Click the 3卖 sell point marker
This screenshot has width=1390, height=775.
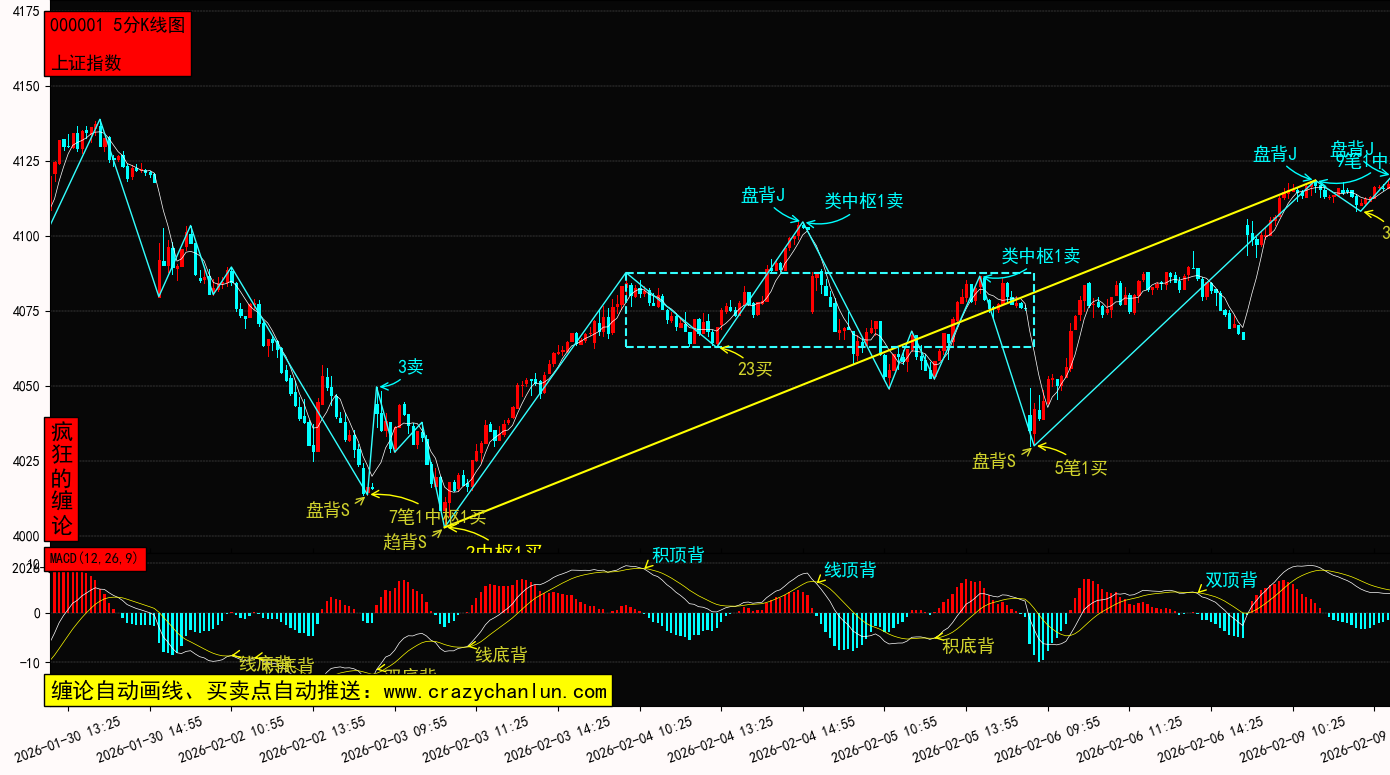[x=410, y=367]
